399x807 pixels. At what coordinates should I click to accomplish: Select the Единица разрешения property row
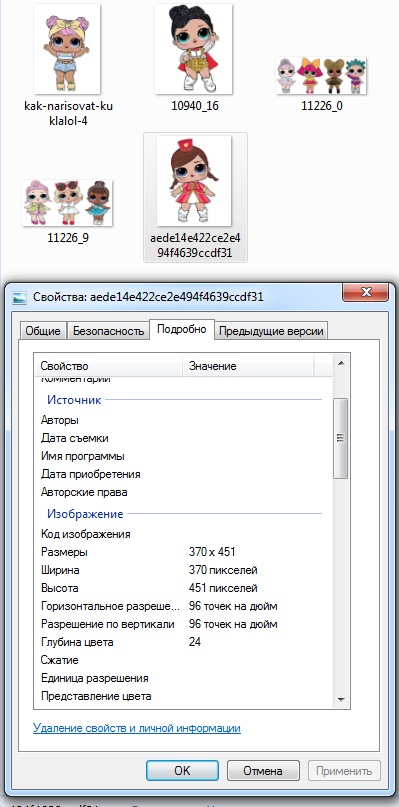click(x=183, y=678)
